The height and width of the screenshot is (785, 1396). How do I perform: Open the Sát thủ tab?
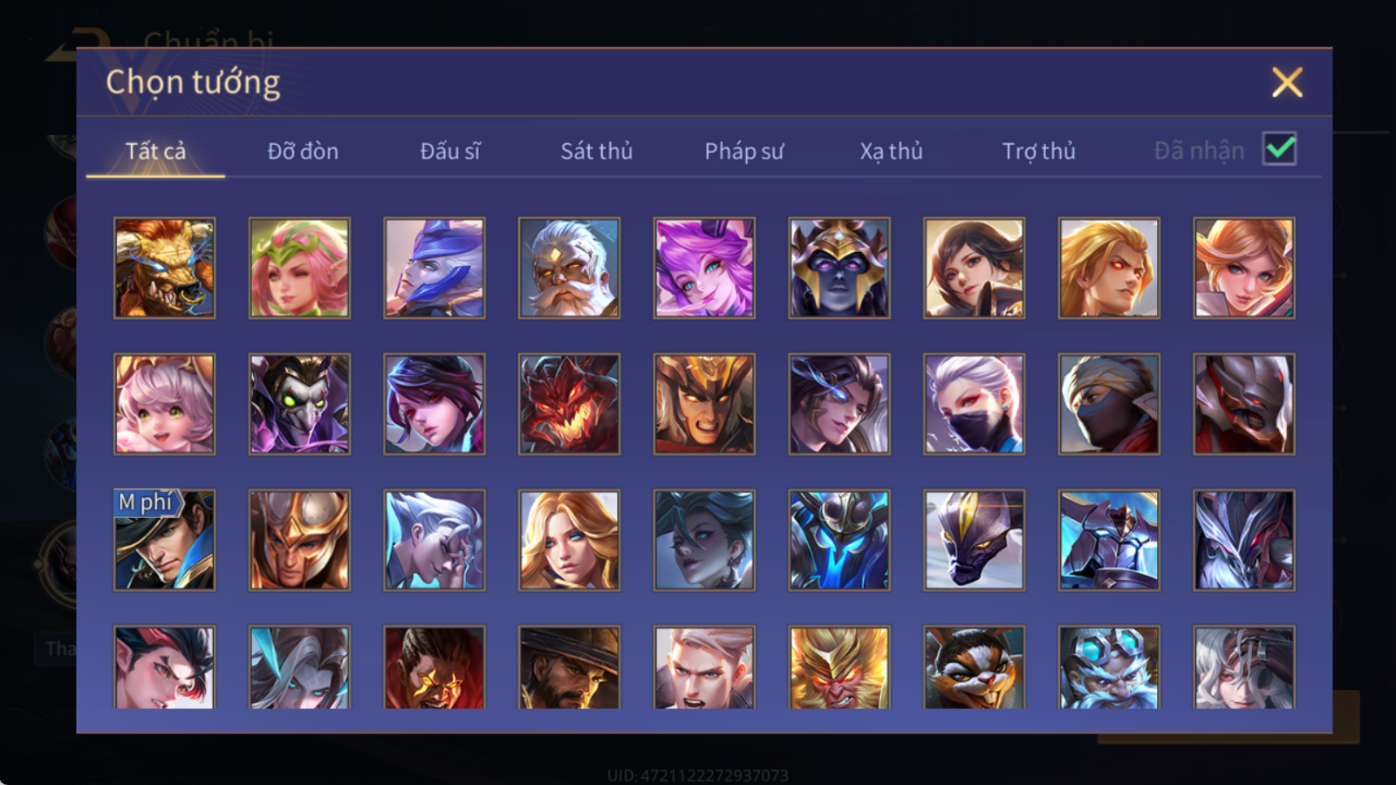pyautogui.click(x=597, y=151)
